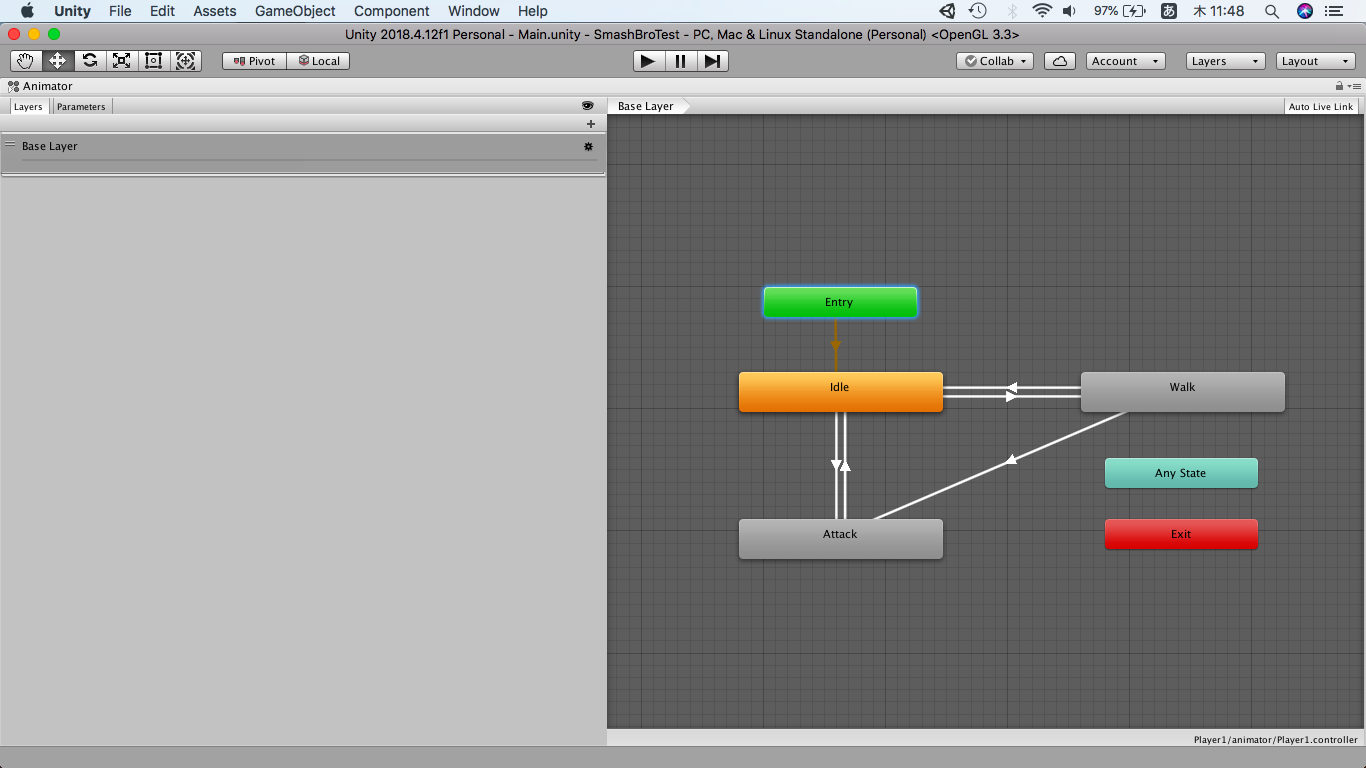Image resolution: width=1366 pixels, height=768 pixels.
Task: Select the Any State node
Action: pyautogui.click(x=1181, y=473)
